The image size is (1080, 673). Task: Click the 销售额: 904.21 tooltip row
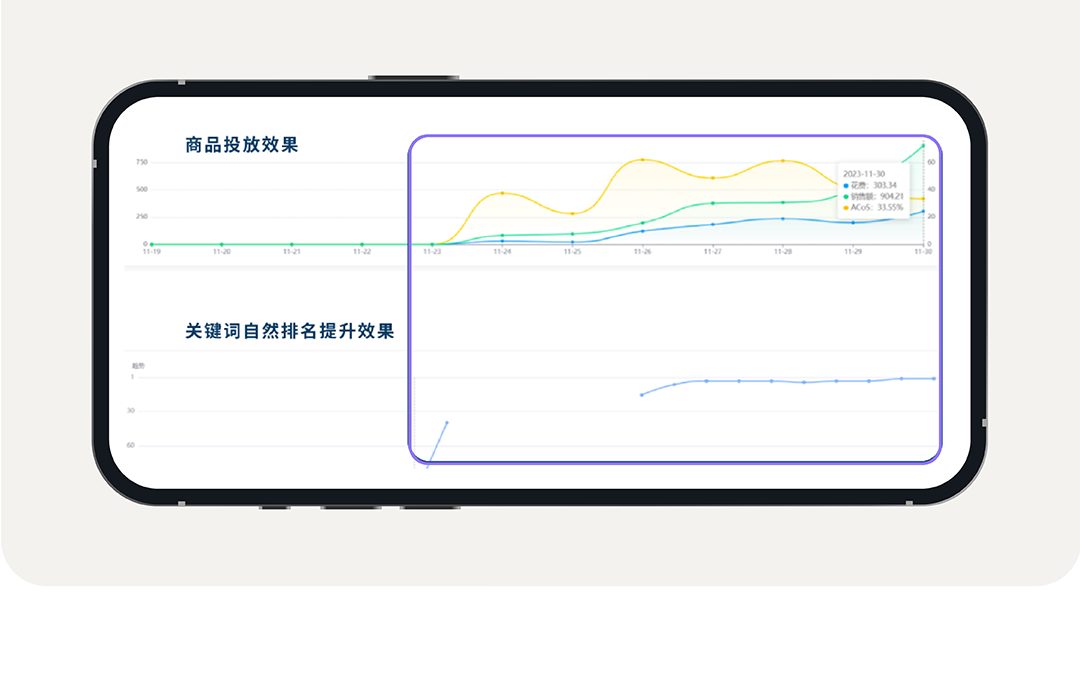click(873, 196)
